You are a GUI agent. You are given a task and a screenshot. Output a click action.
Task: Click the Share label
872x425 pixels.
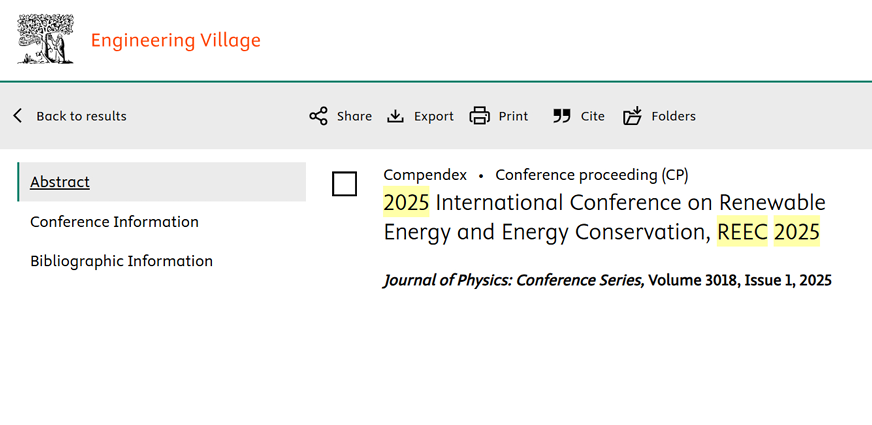point(354,116)
